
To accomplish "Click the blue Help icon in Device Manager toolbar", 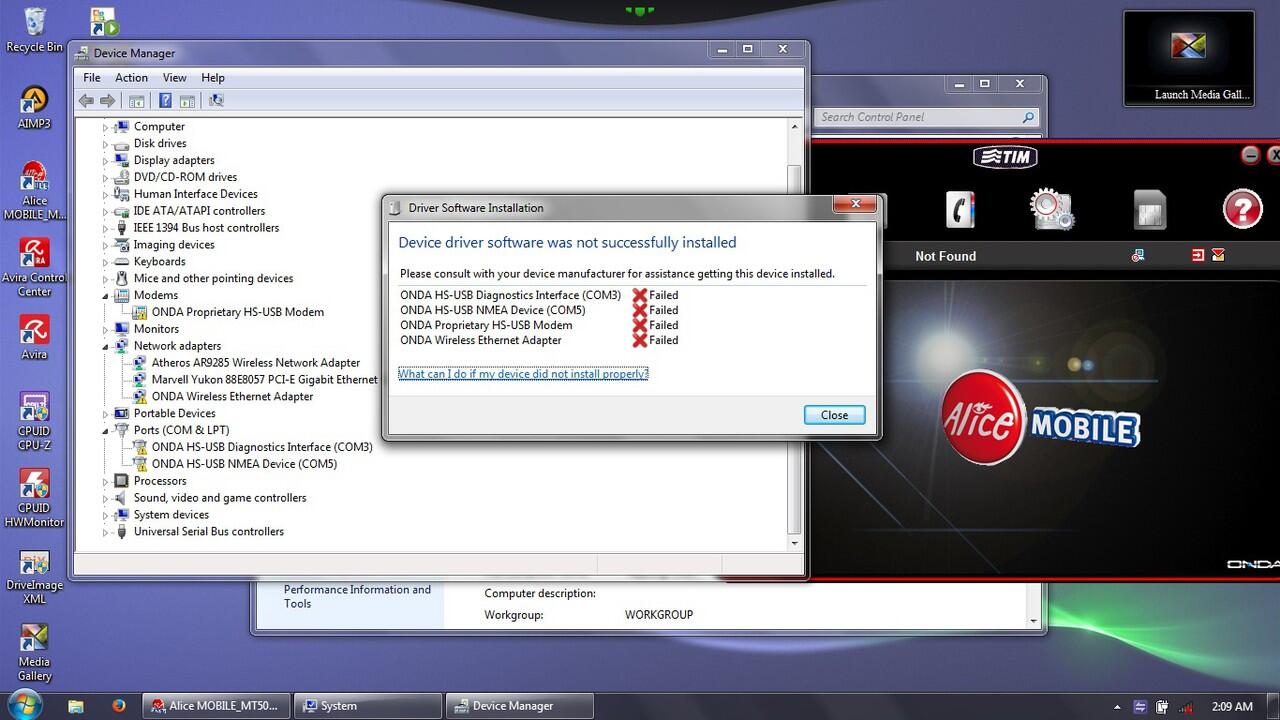I will 166,101.
